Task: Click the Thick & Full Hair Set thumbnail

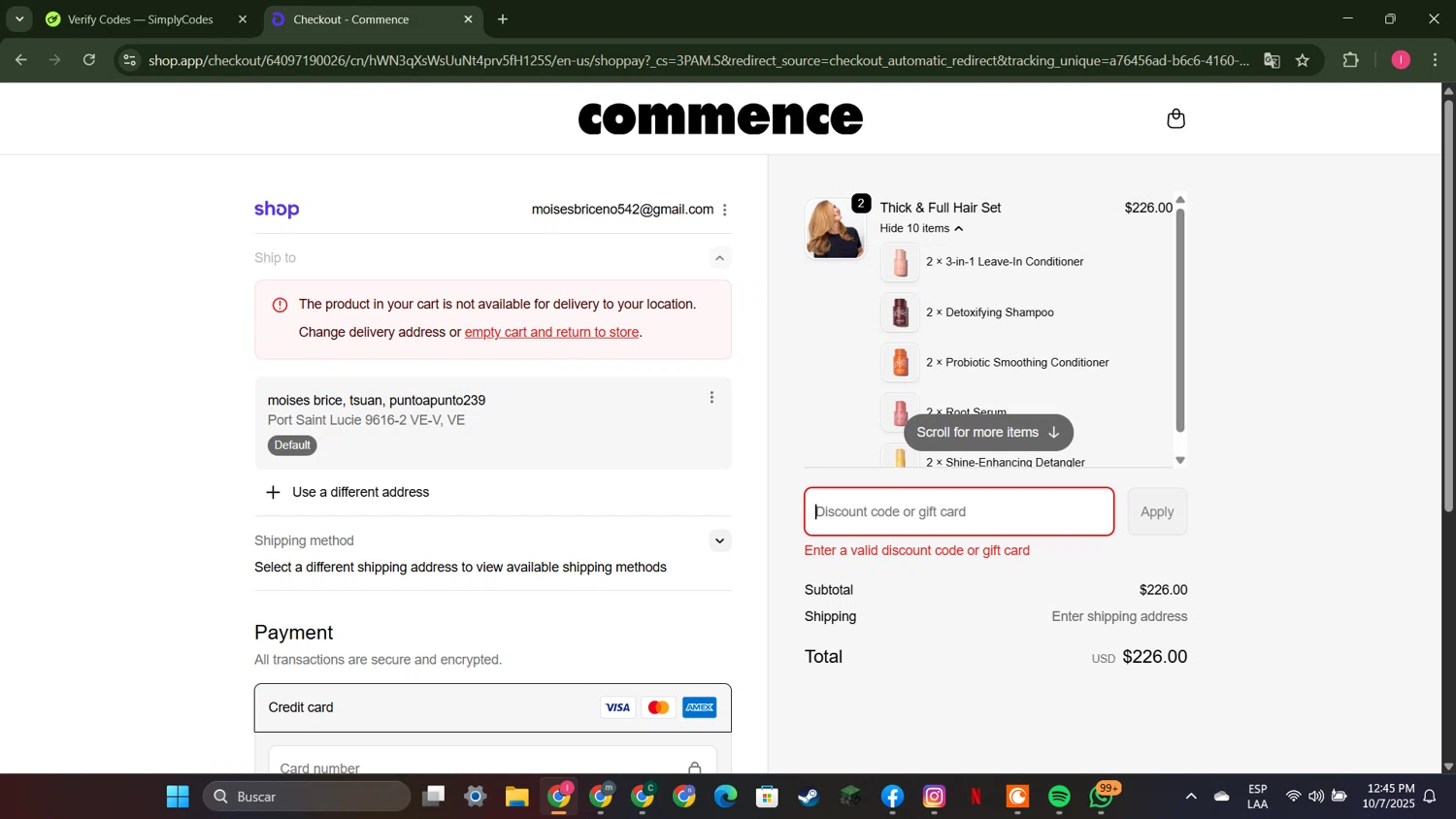Action: click(x=834, y=229)
